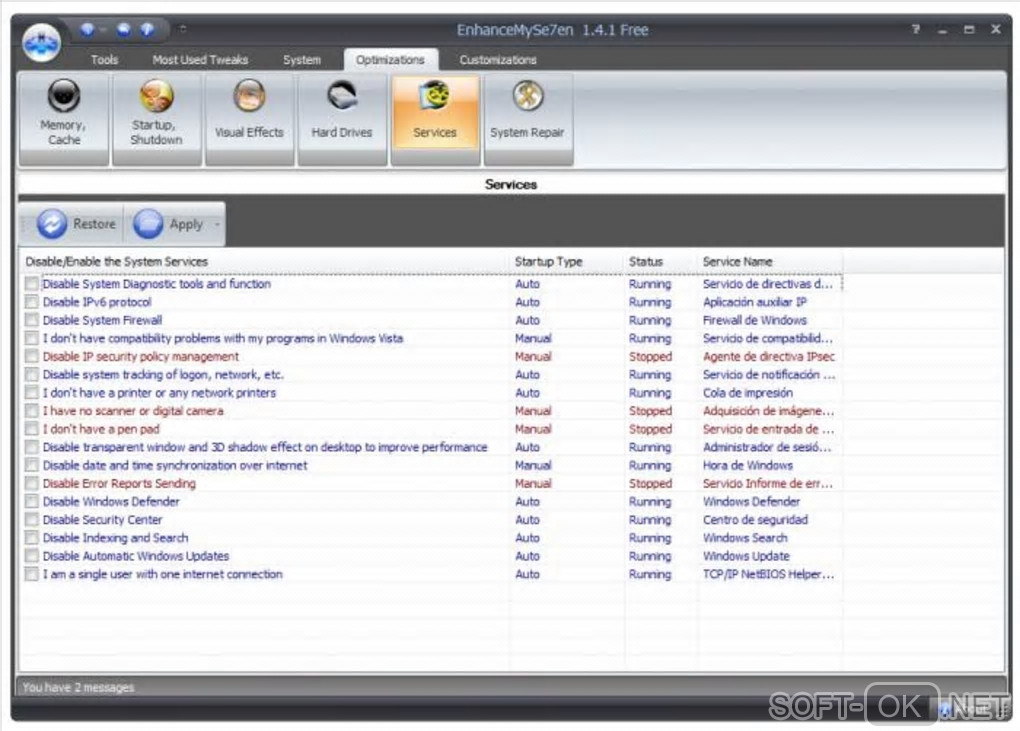The height and width of the screenshot is (731, 1020).
Task: Switch to the Tools tab
Action: pyautogui.click(x=105, y=60)
